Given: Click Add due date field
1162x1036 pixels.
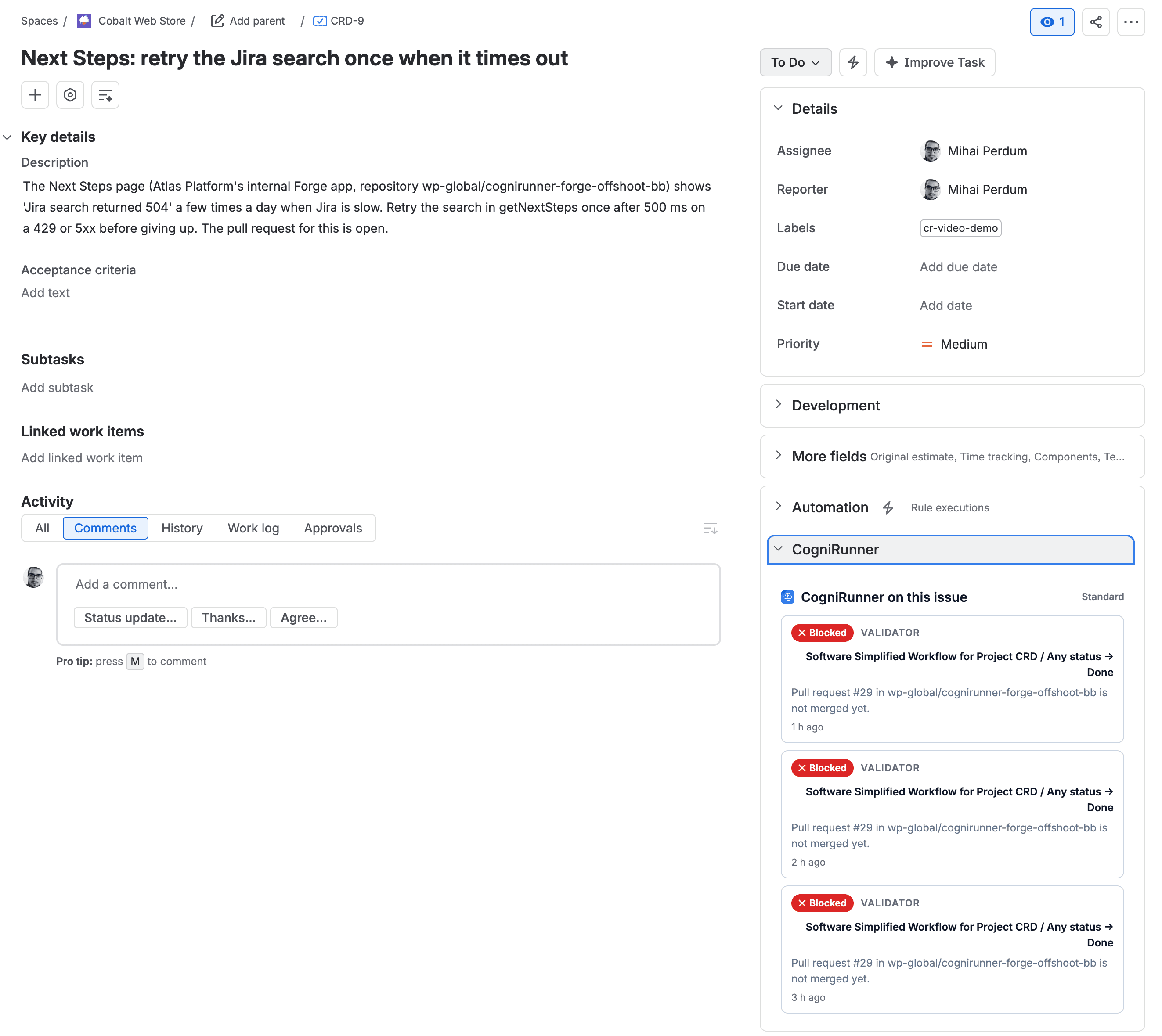Looking at the screenshot, I should point(958,267).
